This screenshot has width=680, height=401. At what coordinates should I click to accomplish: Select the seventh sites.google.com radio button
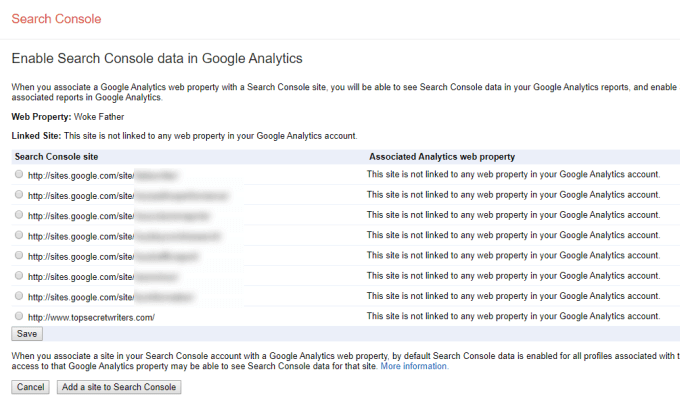tap(19, 296)
